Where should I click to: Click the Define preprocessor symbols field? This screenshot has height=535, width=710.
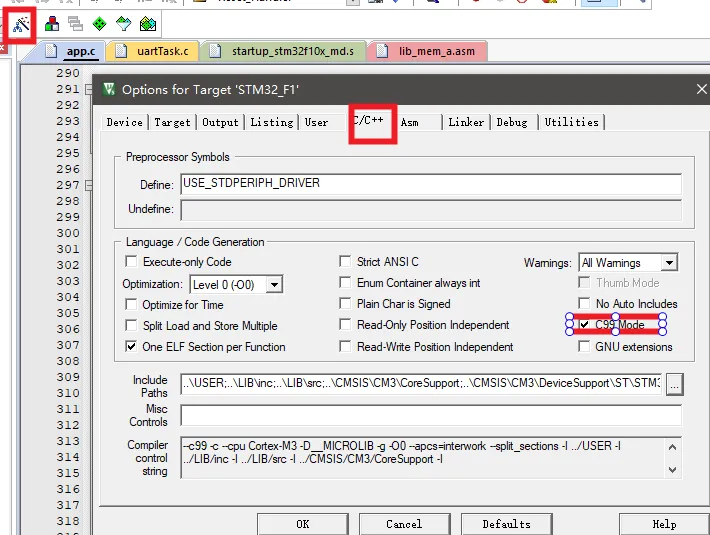431,184
